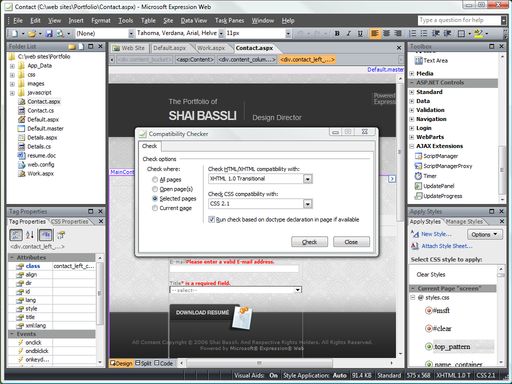The image size is (512, 384).
Task: Click new page icon in Folder List
Action: coord(81,47)
